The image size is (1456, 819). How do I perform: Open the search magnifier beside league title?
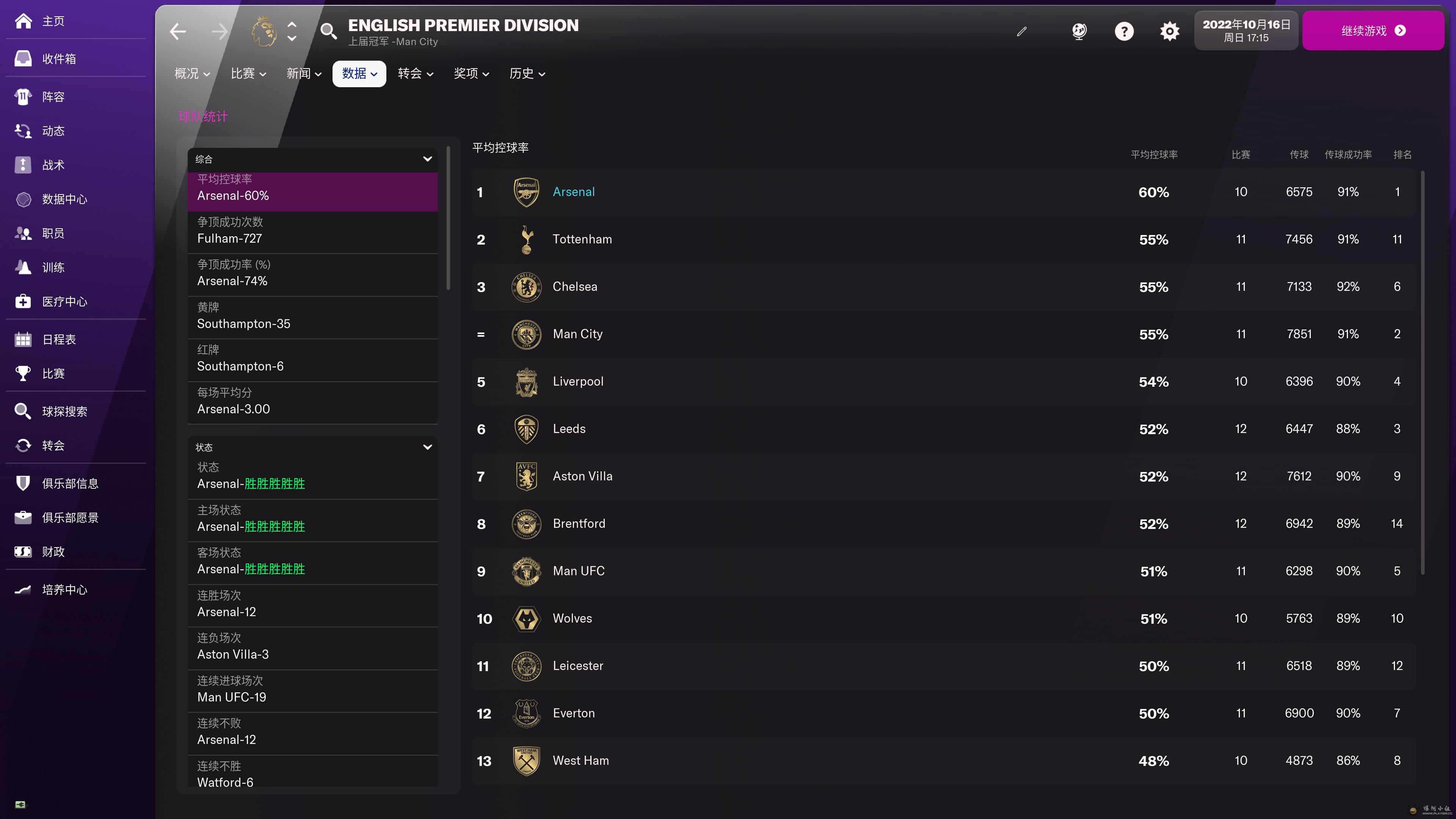(328, 31)
